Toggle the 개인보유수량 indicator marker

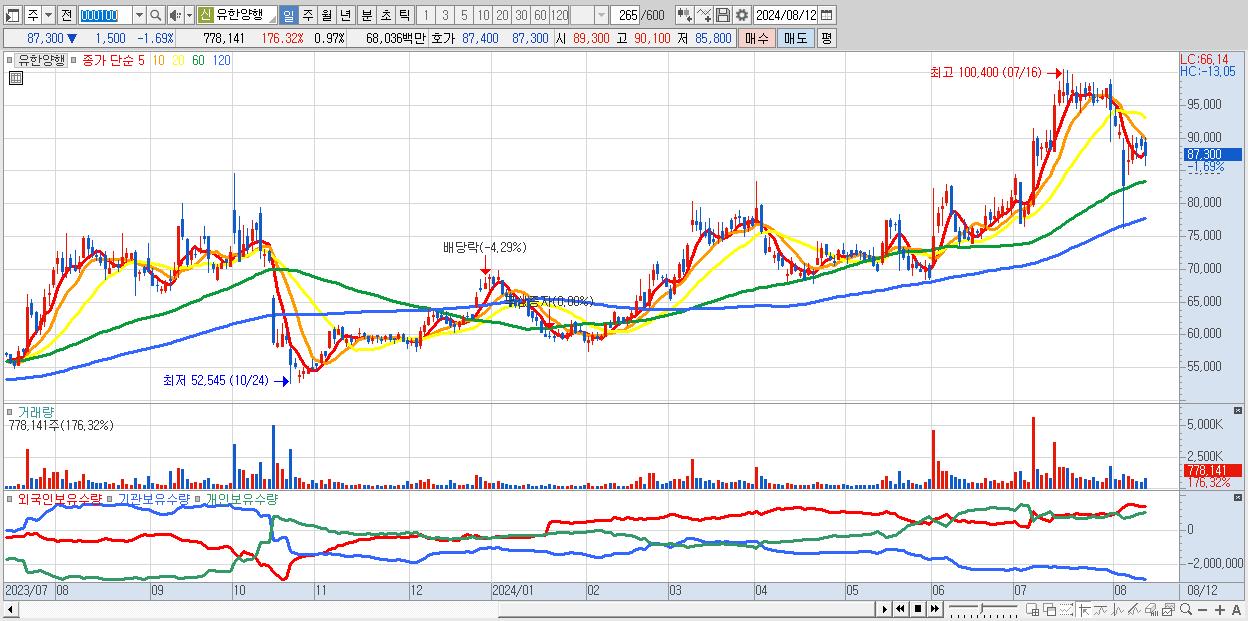click(198, 498)
